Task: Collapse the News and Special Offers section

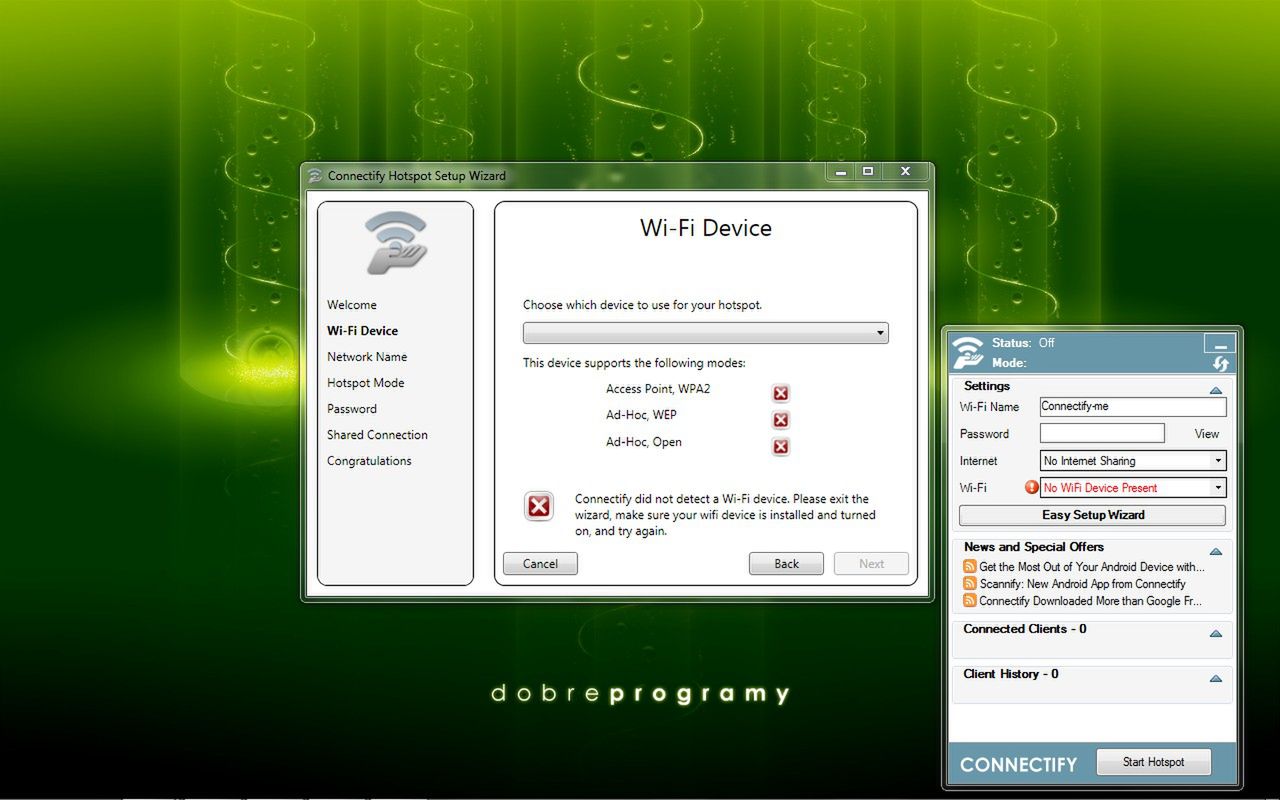Action: pos(1216,551)
